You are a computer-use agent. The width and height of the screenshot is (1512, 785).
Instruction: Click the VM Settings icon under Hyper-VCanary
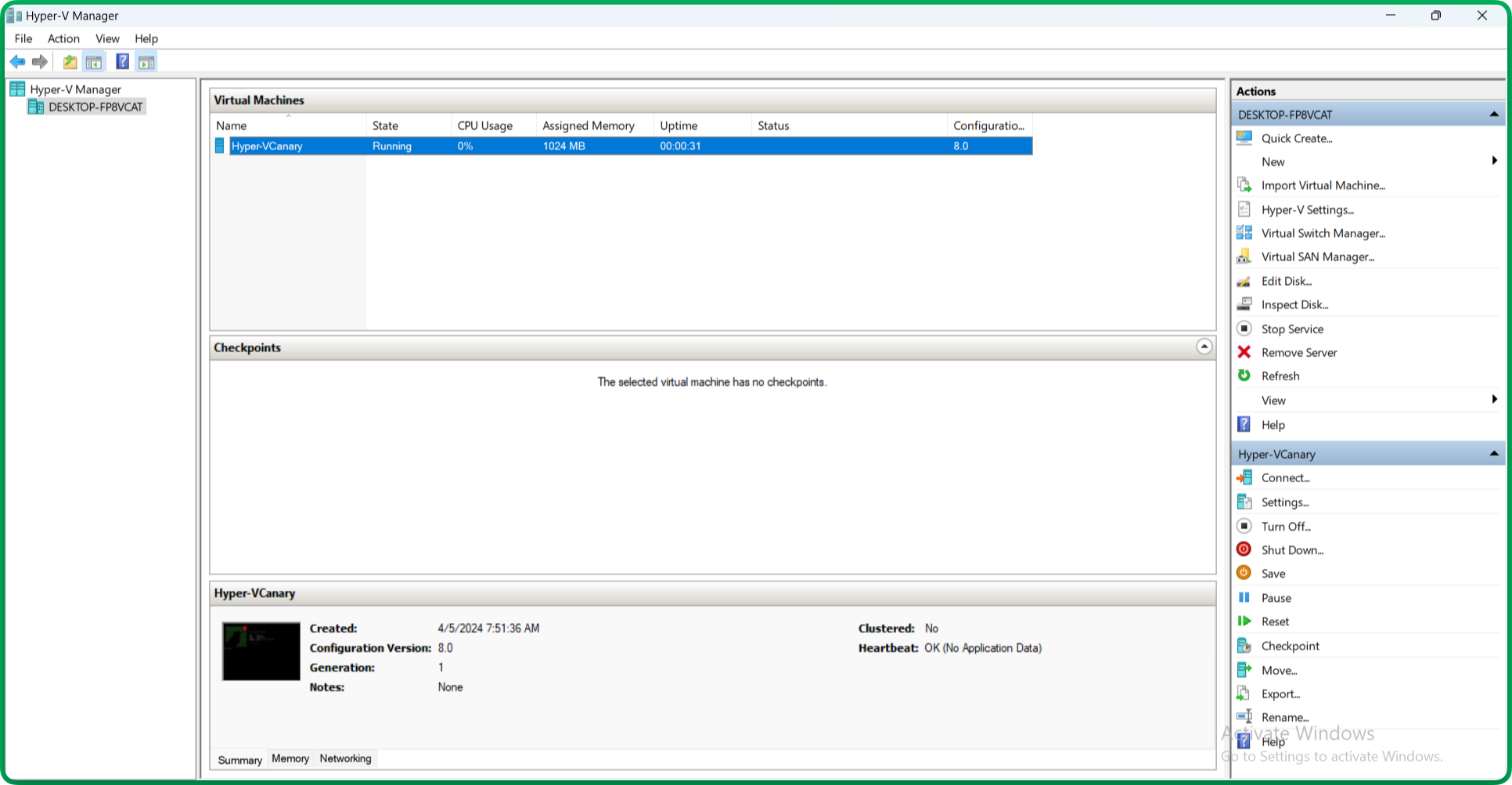[1244, 502]
